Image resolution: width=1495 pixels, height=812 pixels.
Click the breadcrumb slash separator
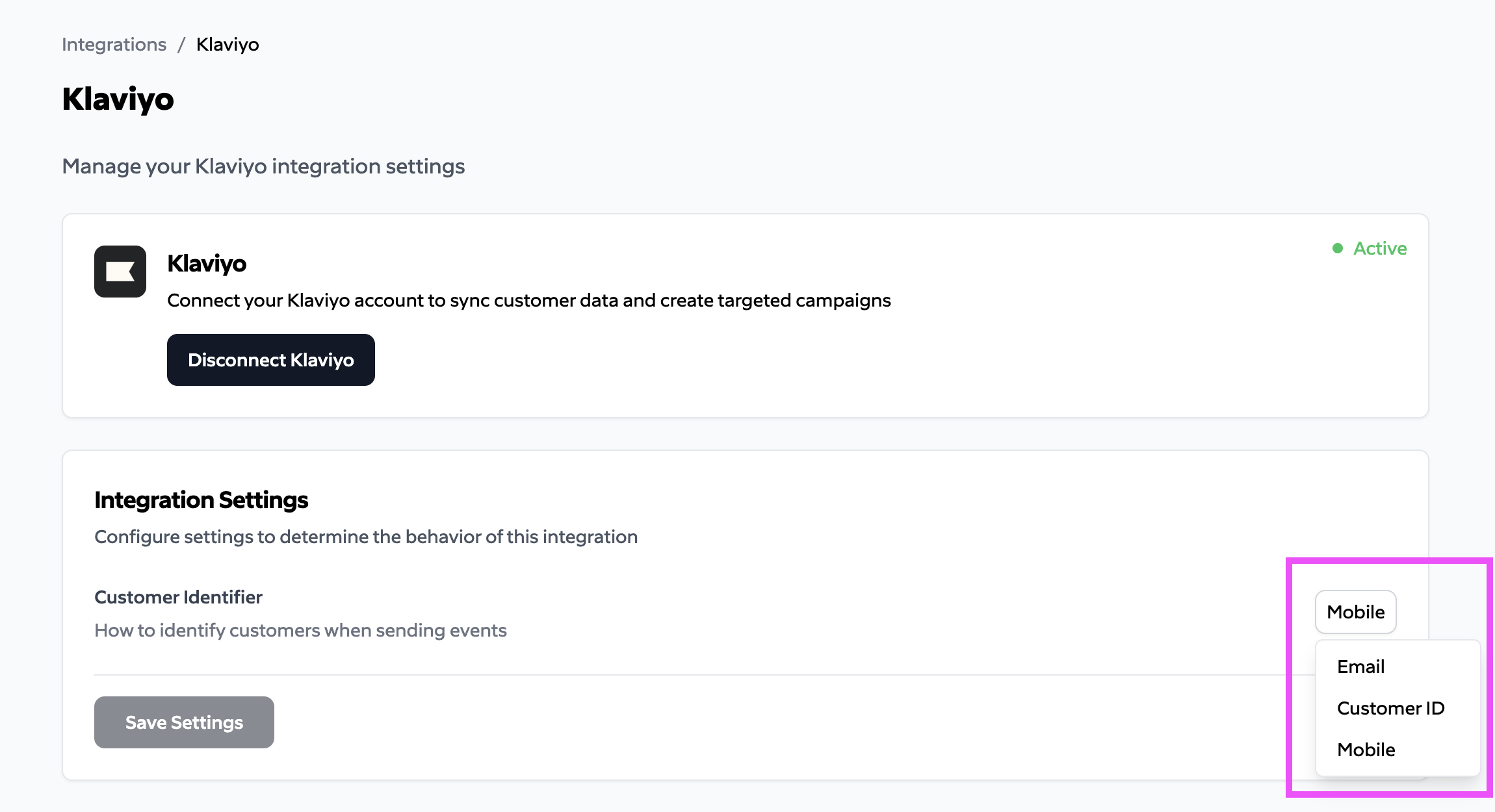coord(181,44)
